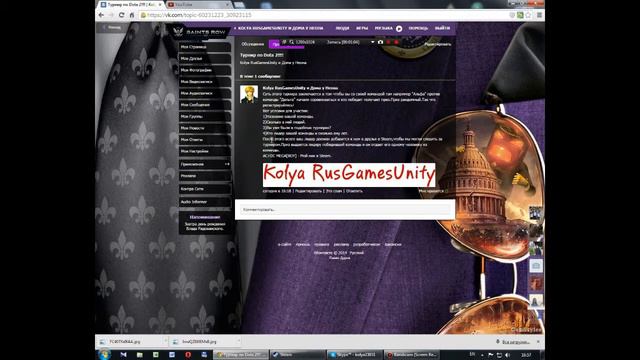Viewport: 640px width, 360px height.
Task: Open Мои Новости in the sidebar
Action: 205,128
